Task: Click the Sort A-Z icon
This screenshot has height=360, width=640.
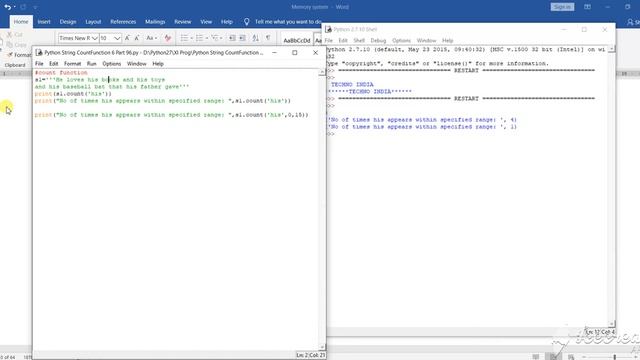Action: [x=256, y=38]
